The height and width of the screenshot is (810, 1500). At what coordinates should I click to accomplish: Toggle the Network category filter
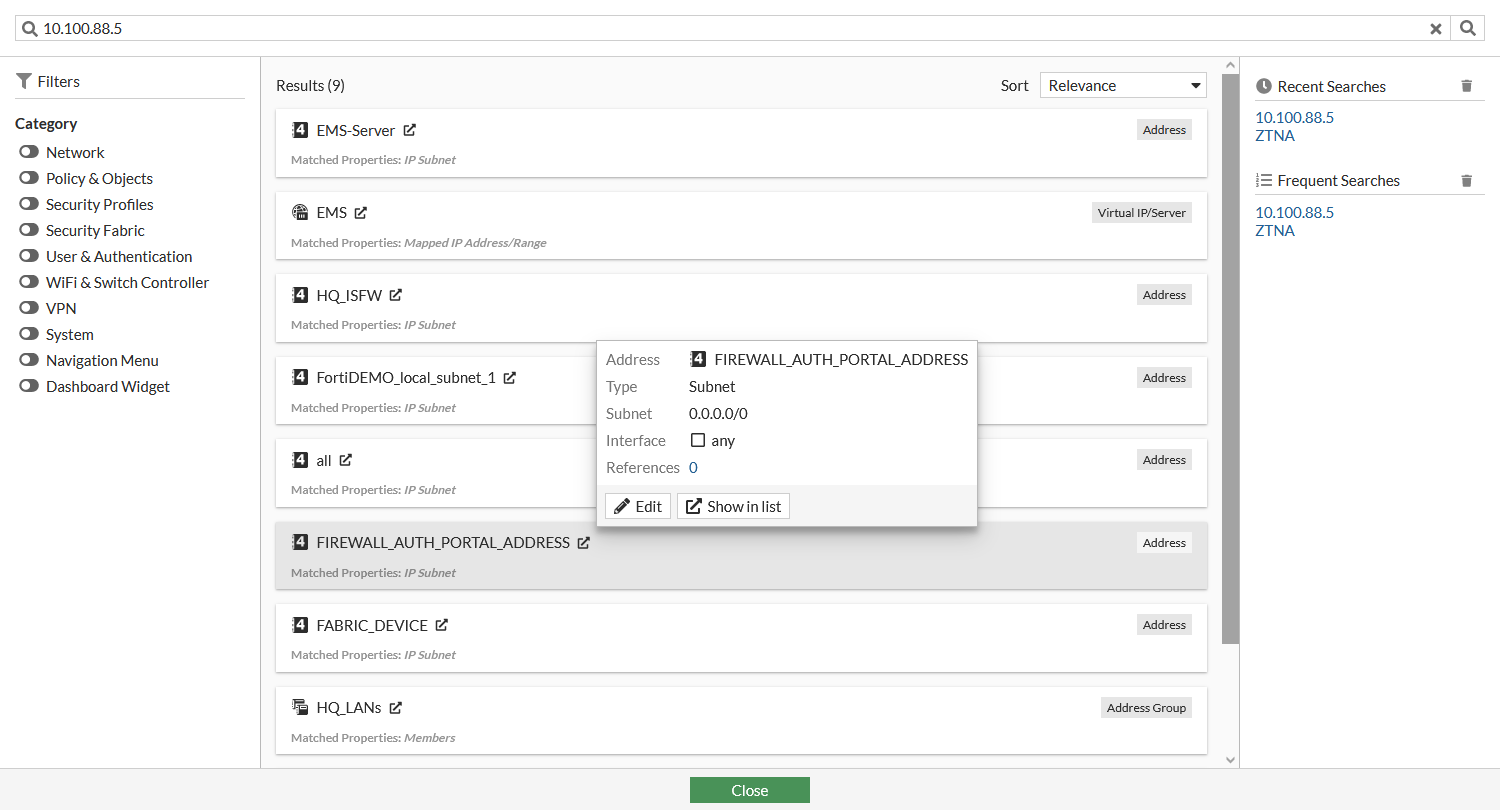(x=29, y=152)
